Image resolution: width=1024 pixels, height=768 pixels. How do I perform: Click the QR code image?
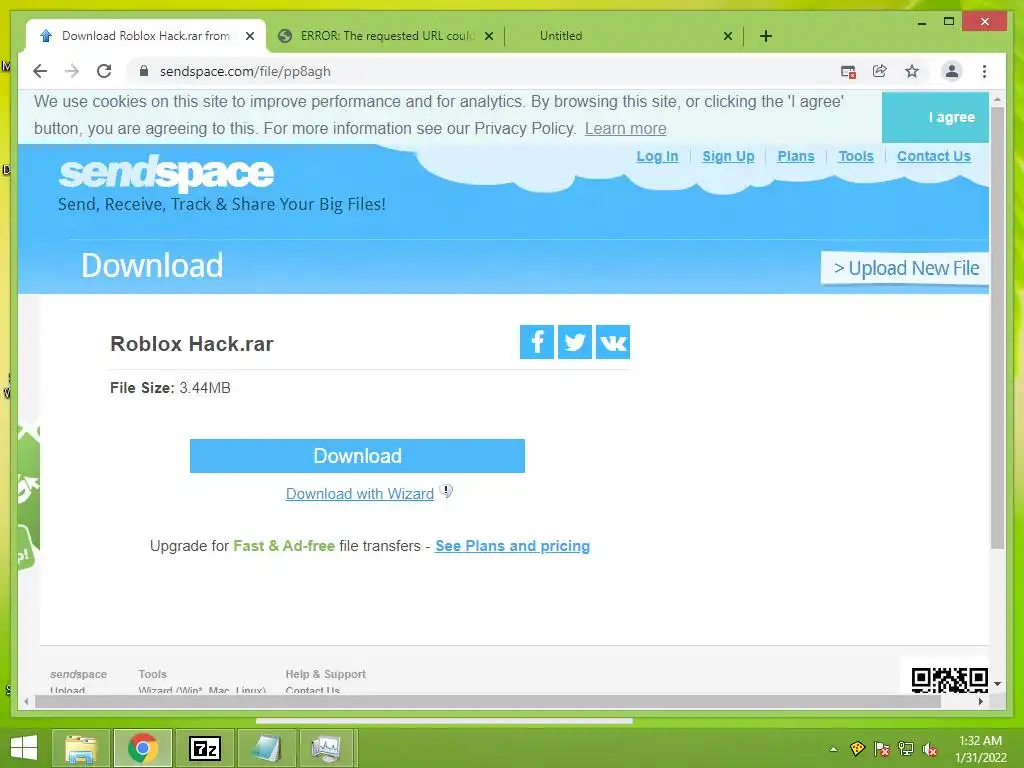click(950, 680)
